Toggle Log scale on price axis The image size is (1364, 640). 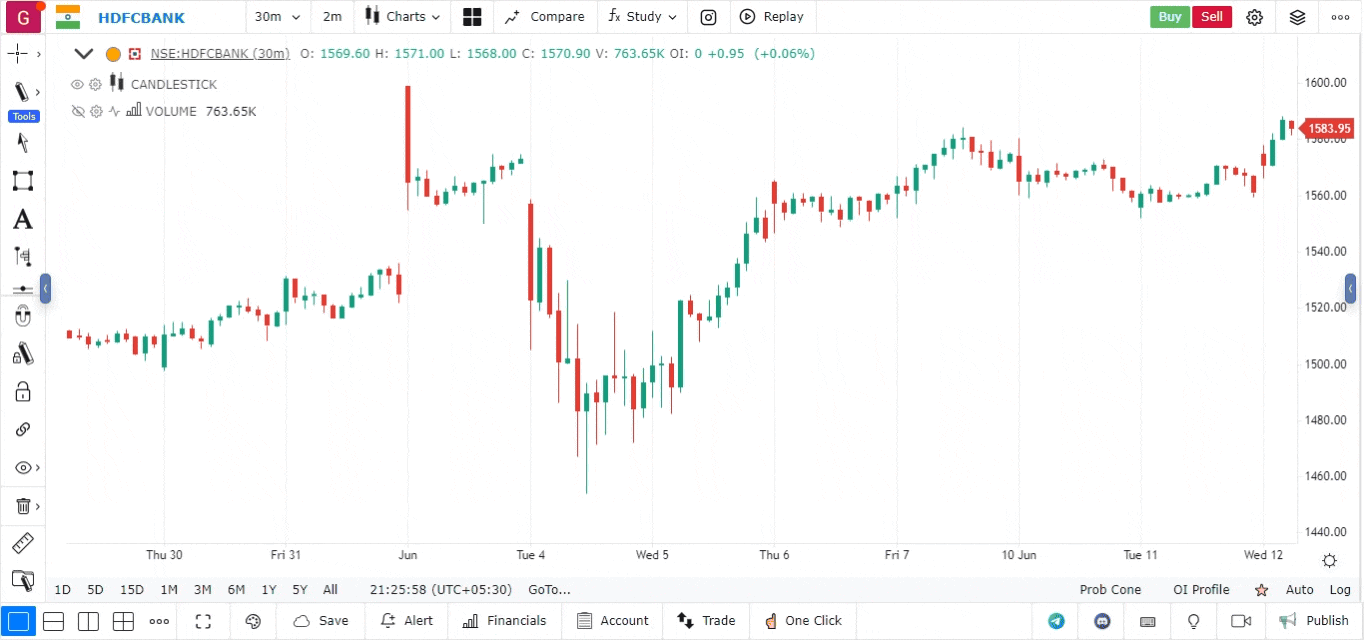1340,590
